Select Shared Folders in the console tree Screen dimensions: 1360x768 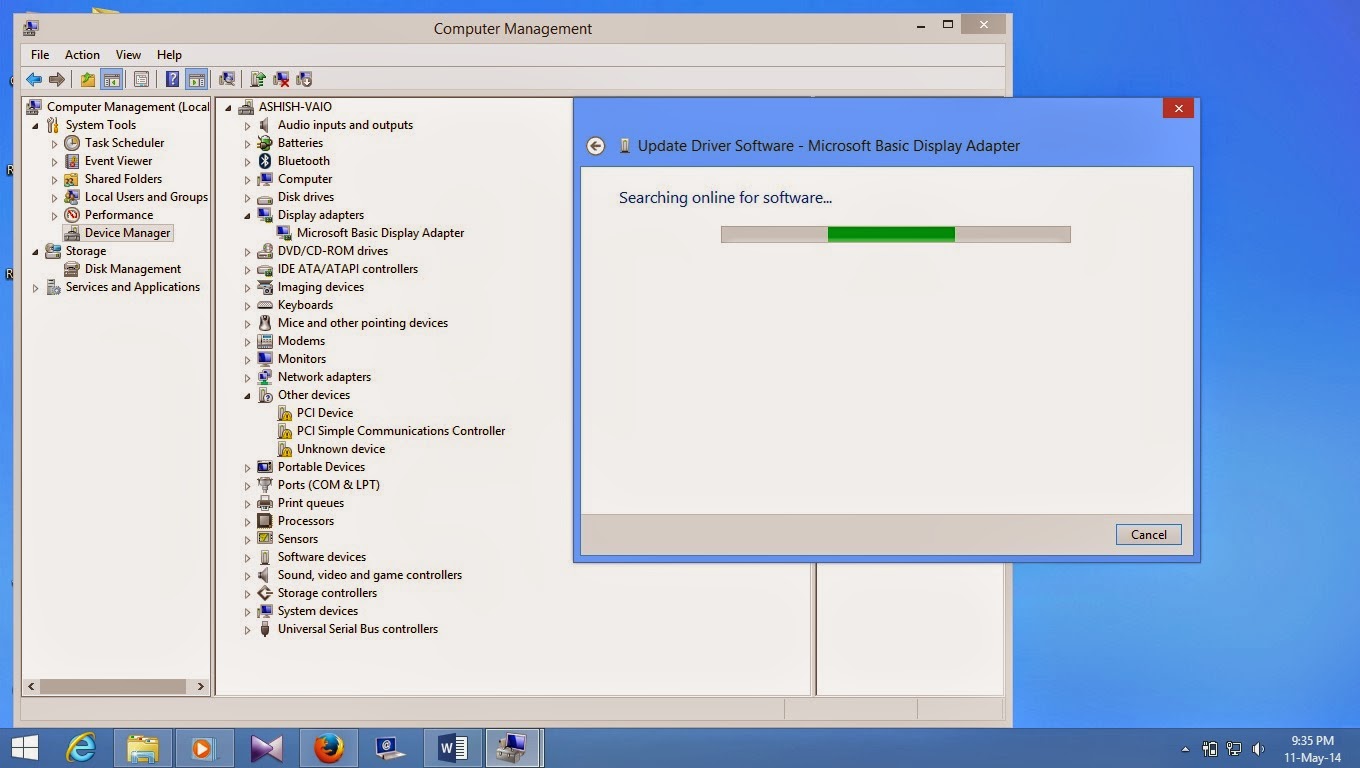click(x=123, y=179)
